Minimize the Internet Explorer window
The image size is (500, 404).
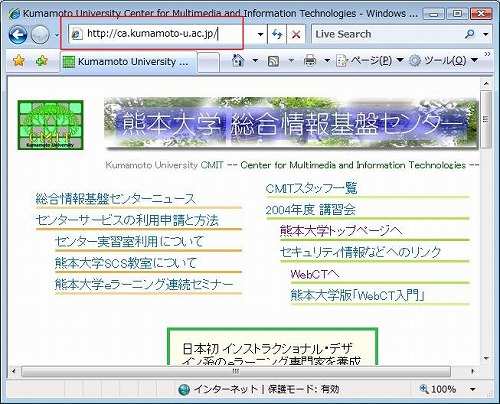434,14
